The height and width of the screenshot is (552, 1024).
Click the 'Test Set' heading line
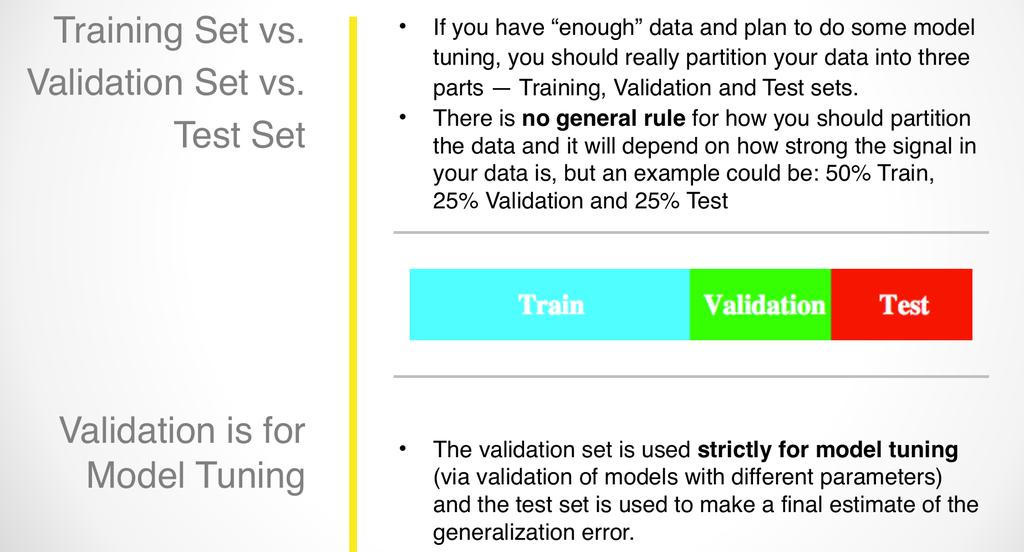(240, 135)
